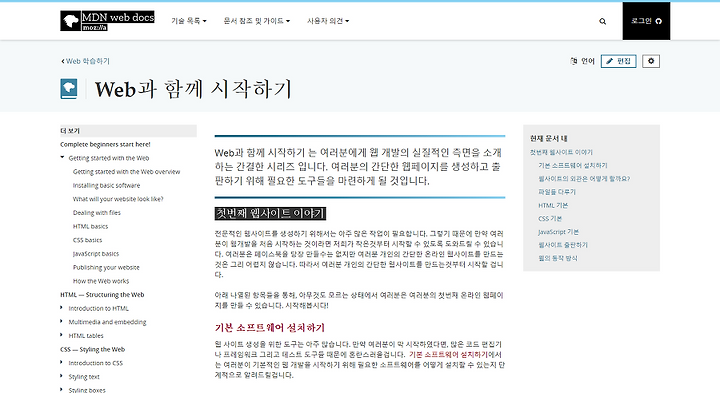Expand HTML tables section
Image resolution: width=720 pixels, height=393 pixels.
click(x=62, y=335)
